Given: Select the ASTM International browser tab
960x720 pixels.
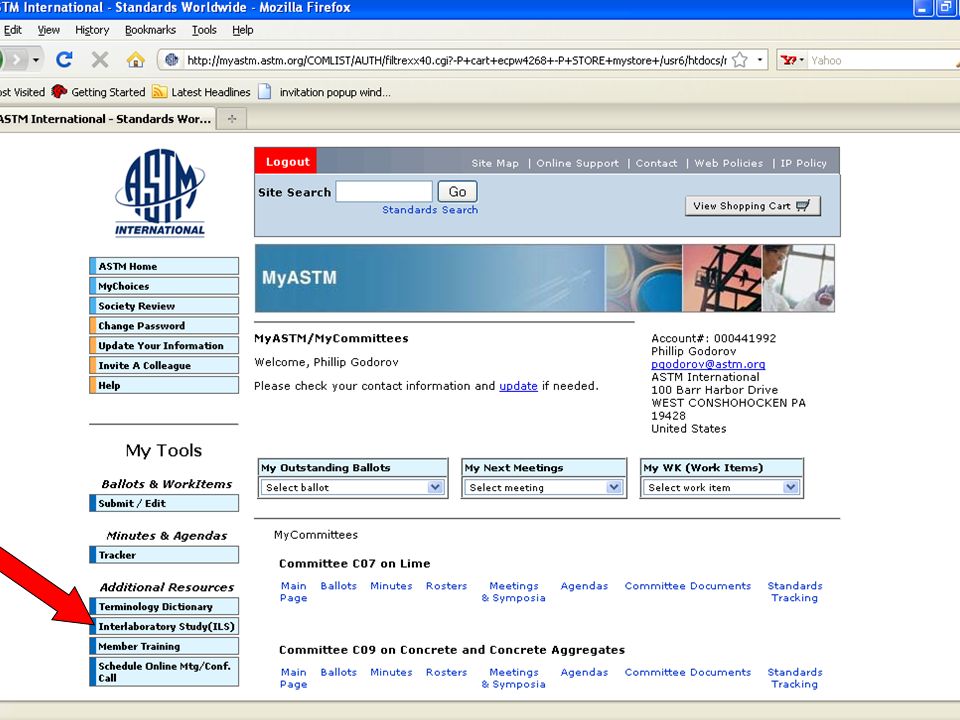Looking at the screenshot, I should pos(107,119).
